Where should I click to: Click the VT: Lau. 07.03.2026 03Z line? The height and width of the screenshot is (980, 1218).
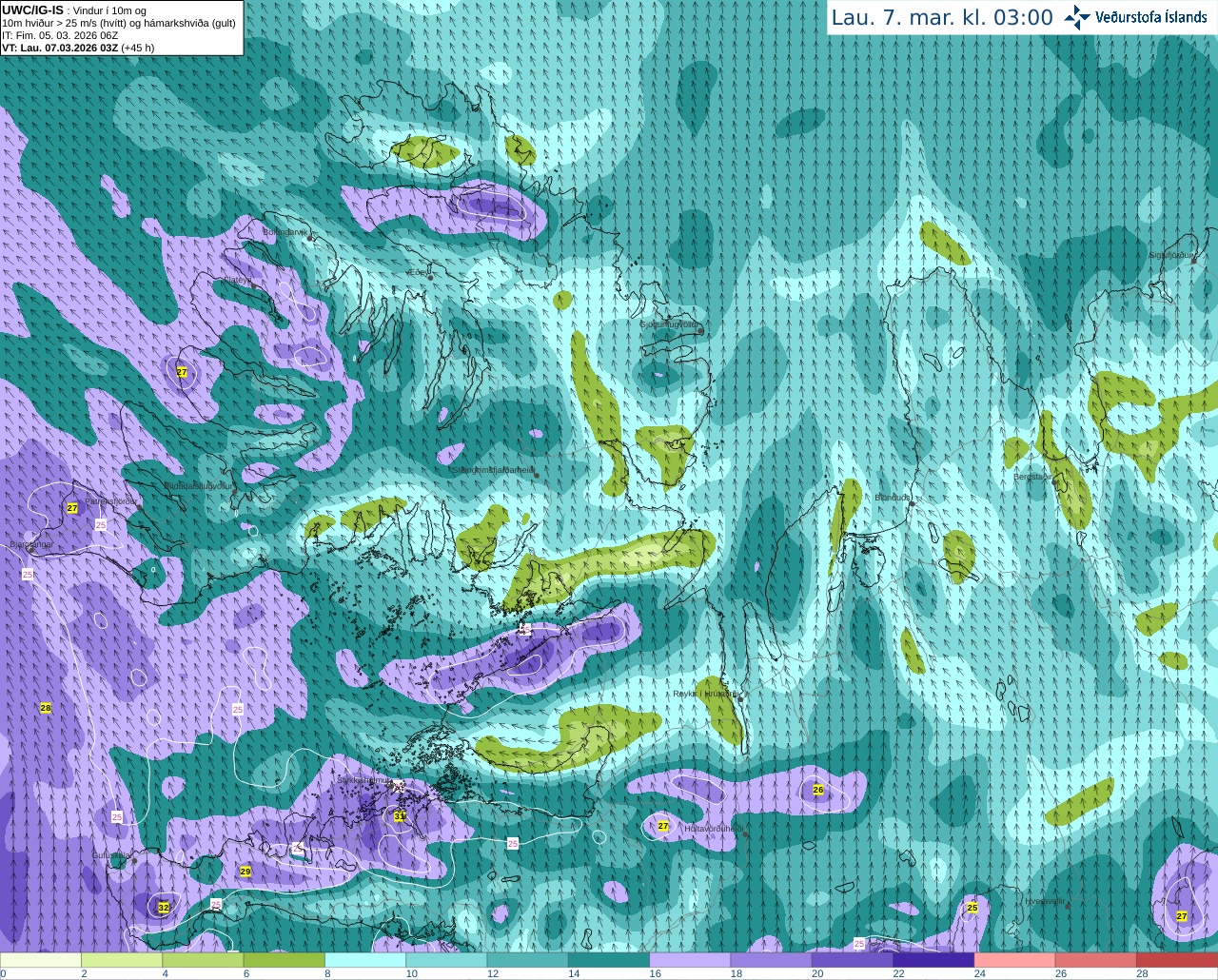pos(78,48)
